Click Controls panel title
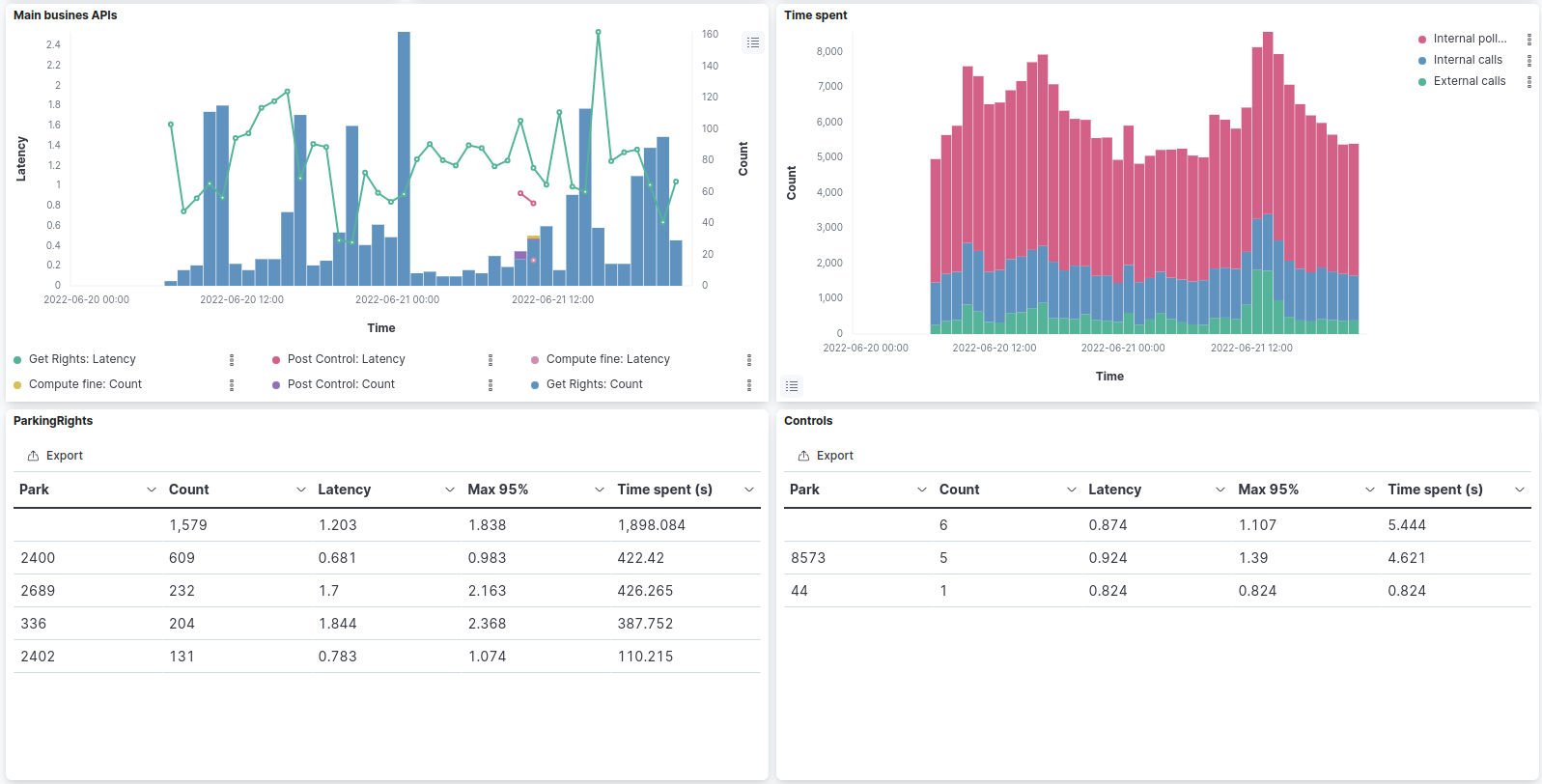The image size is (1542, 784). pyautogui.click(x=808, y=421)
